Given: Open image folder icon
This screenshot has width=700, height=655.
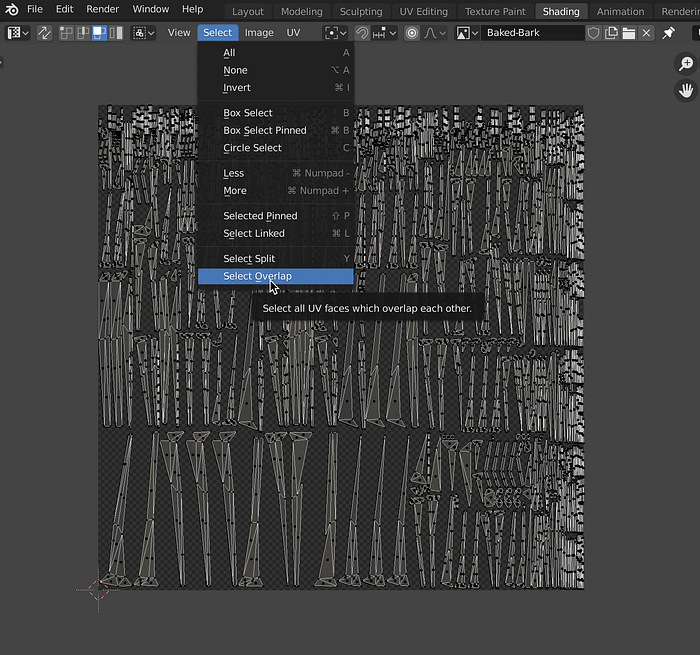Looking at the screenshot, I should point(629,33).
